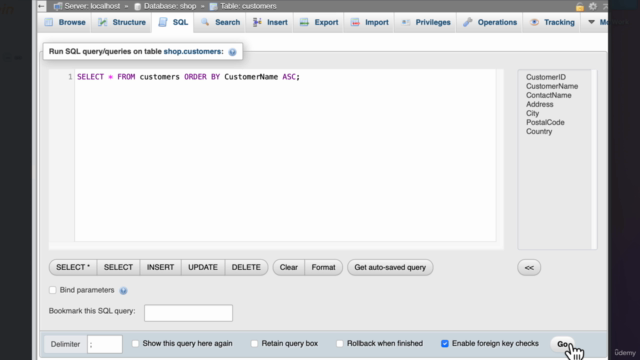
Task: Open the Import tab
Action: pos(369,22)
